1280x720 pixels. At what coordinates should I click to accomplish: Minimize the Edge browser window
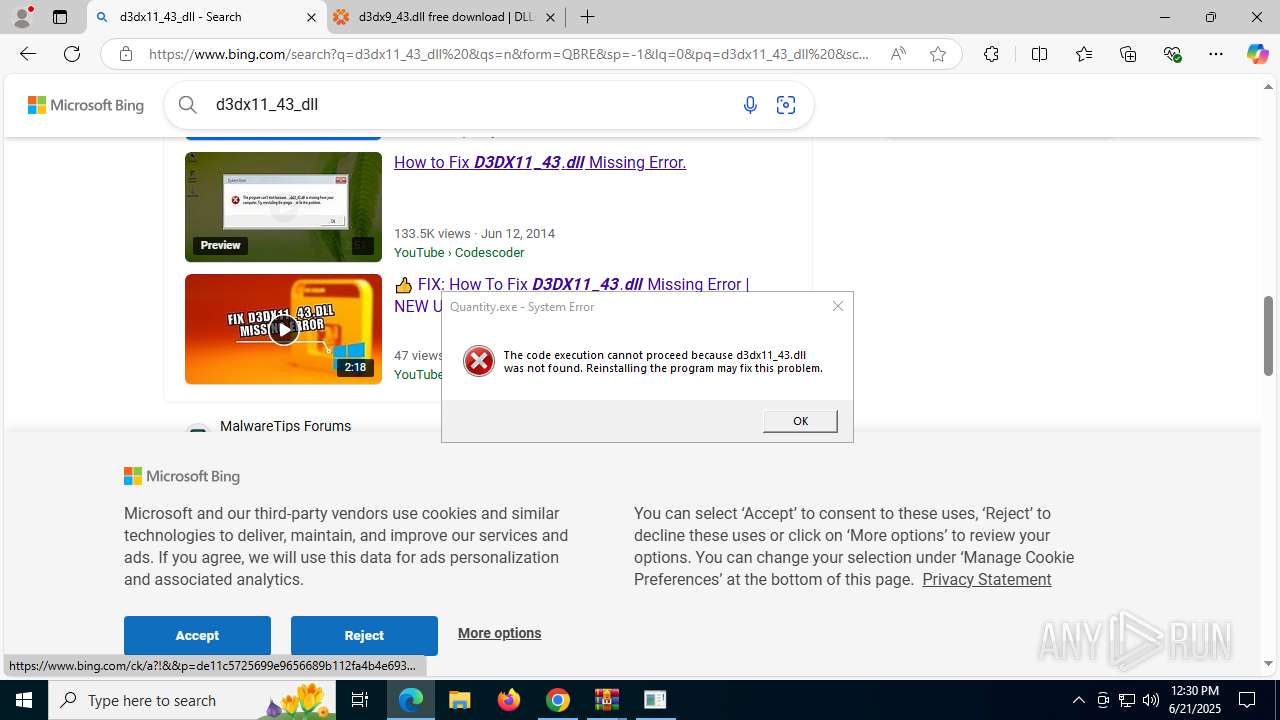(1165, 17)
